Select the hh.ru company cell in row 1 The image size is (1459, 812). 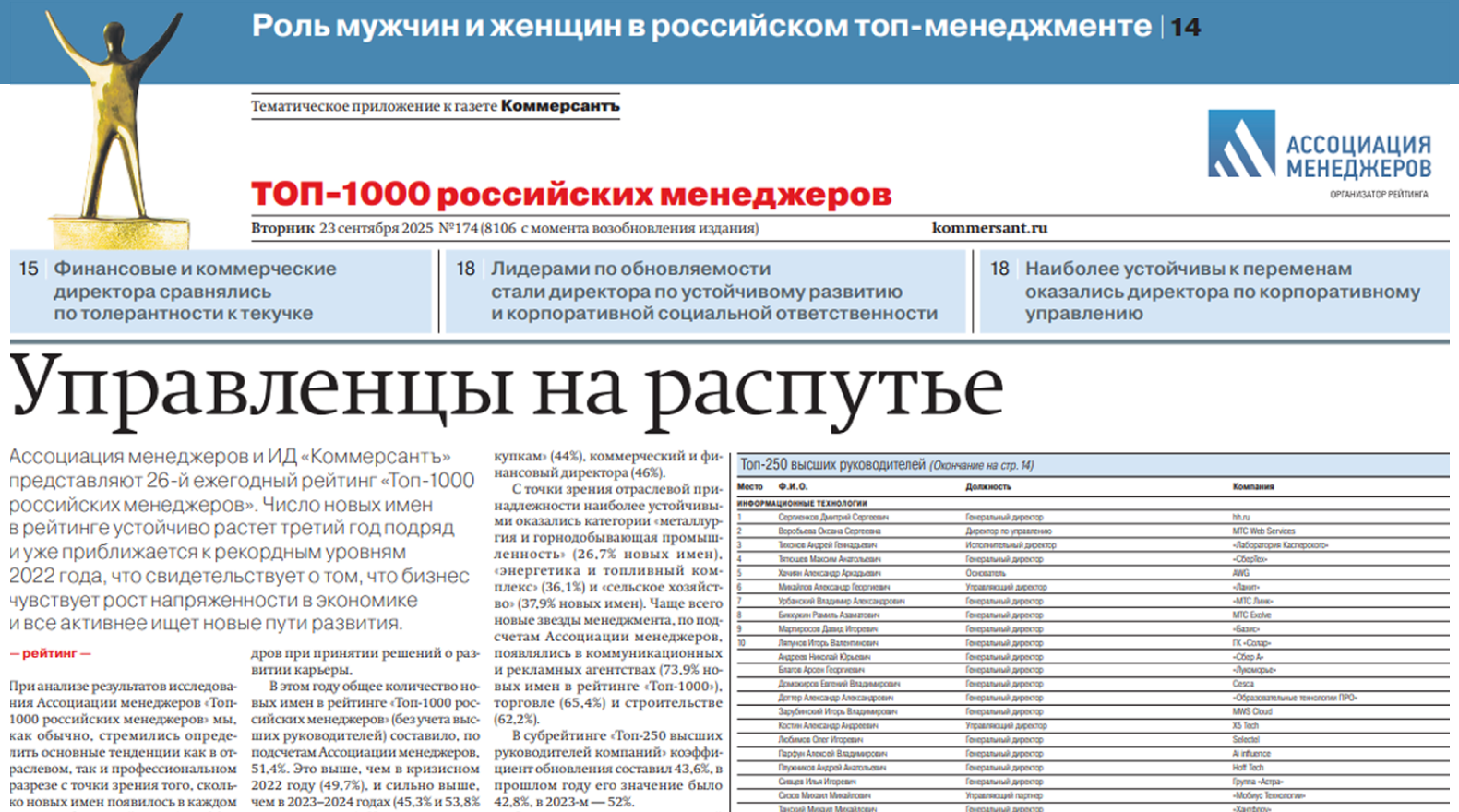point(1240,518)
